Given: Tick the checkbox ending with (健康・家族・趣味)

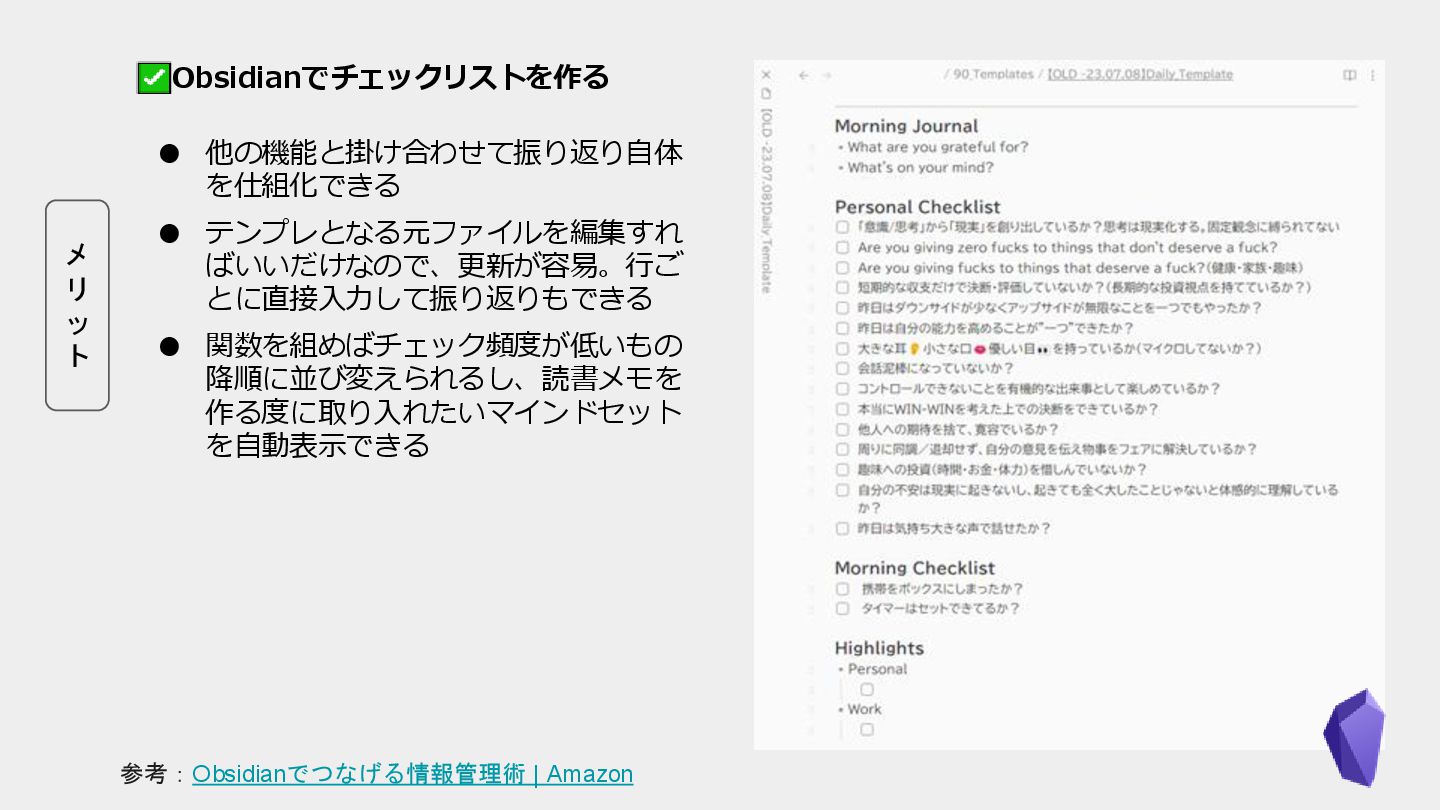Looking at the screenshot, I should tap(842, 268).
